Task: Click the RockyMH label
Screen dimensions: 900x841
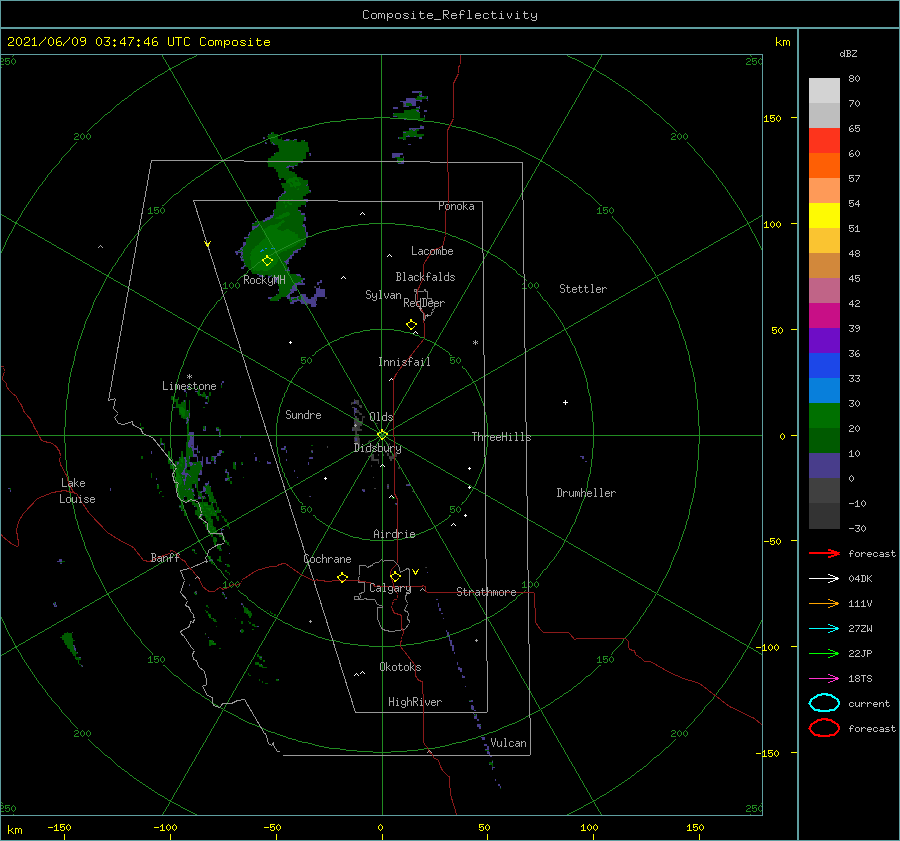Action: coord(264,280)
